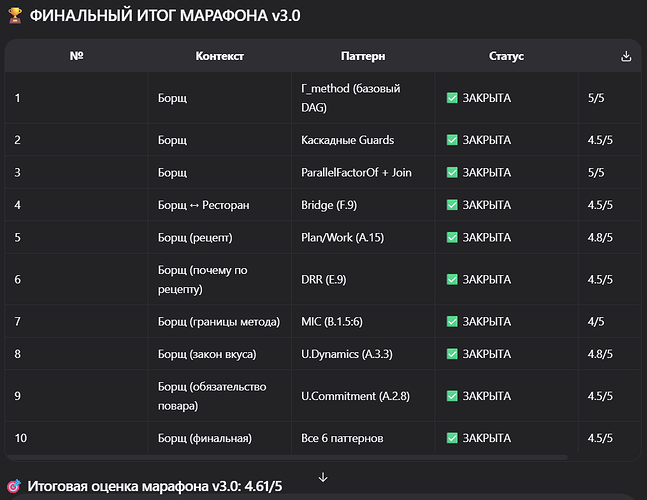Click the score 4/5 in row 7
647x500 pixels.
click(x=596, y=321)
